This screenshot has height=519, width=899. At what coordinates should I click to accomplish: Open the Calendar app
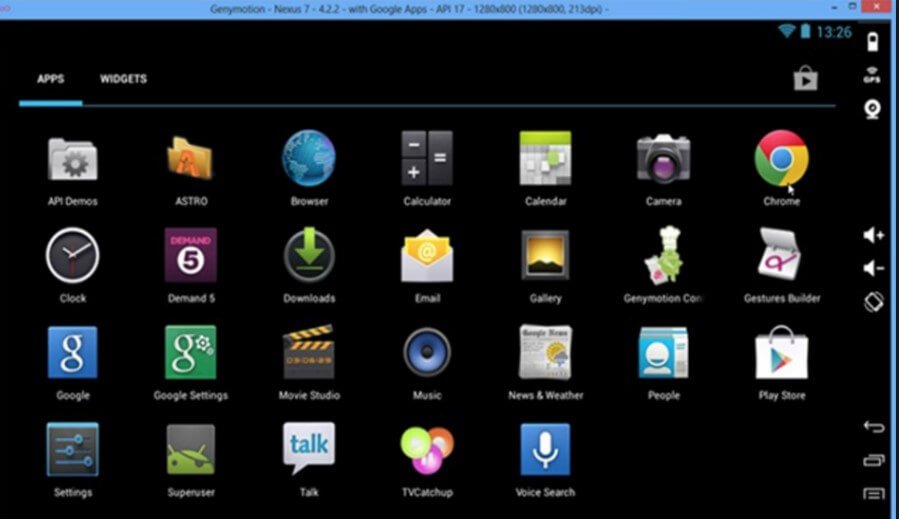click(545, 158)
